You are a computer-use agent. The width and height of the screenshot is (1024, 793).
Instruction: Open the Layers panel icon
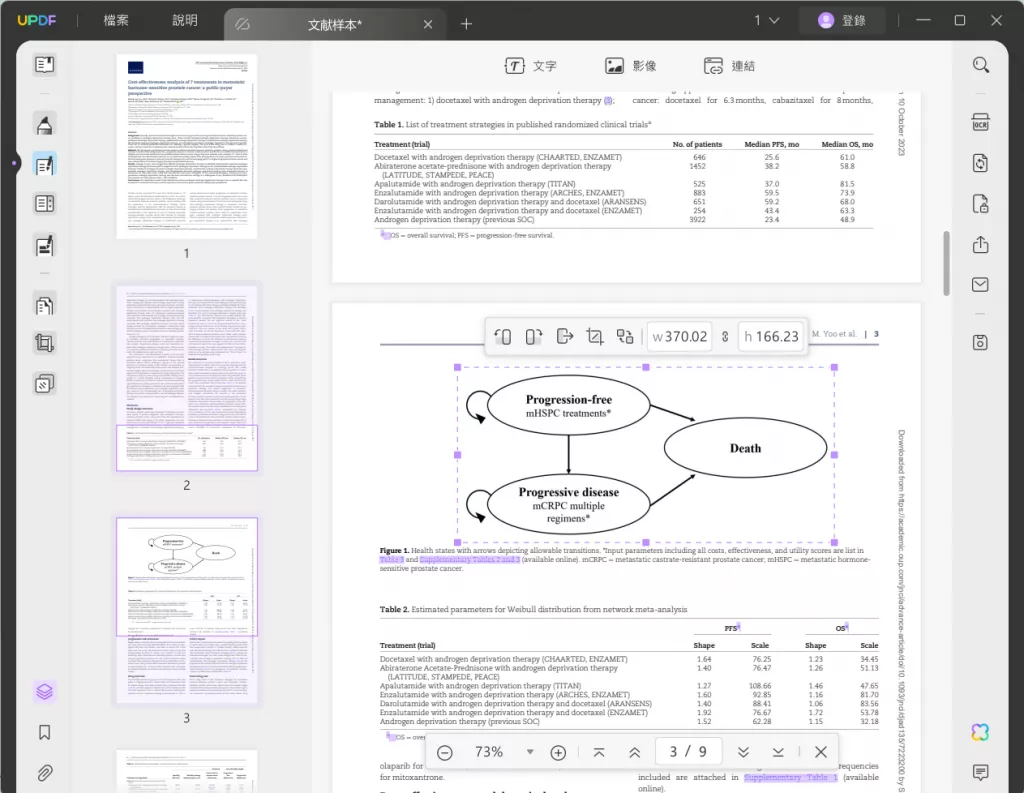[44, 691]
